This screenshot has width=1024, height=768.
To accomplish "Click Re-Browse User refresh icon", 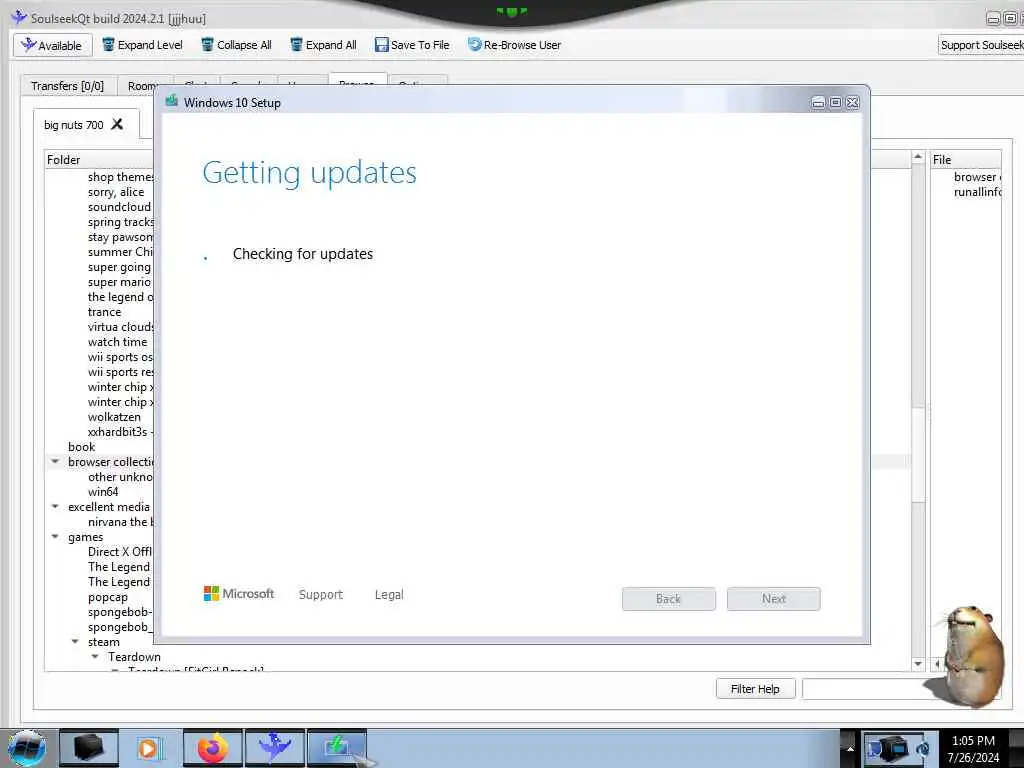I will coord(474,45).
